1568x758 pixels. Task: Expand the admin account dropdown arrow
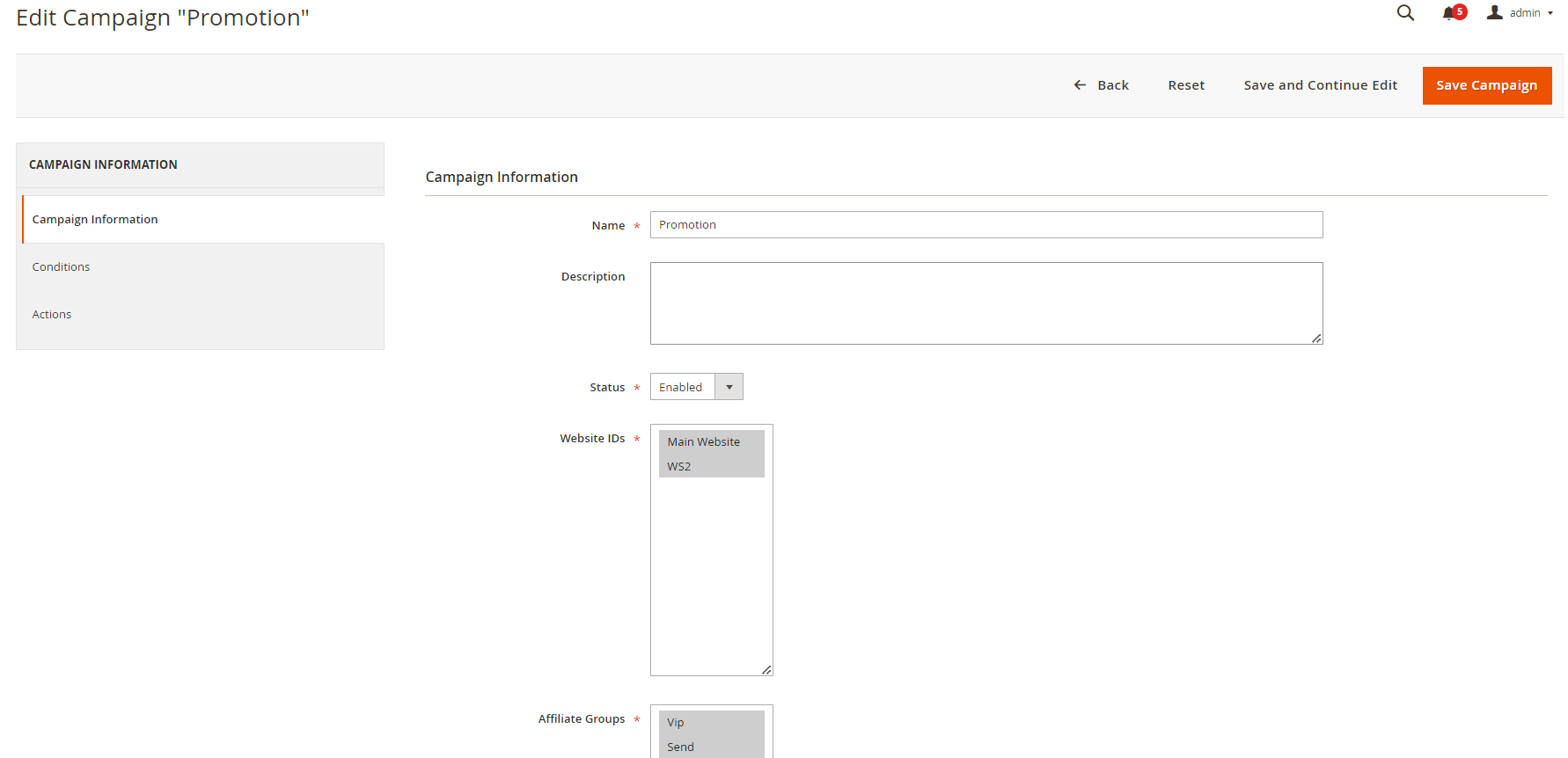1550,13
